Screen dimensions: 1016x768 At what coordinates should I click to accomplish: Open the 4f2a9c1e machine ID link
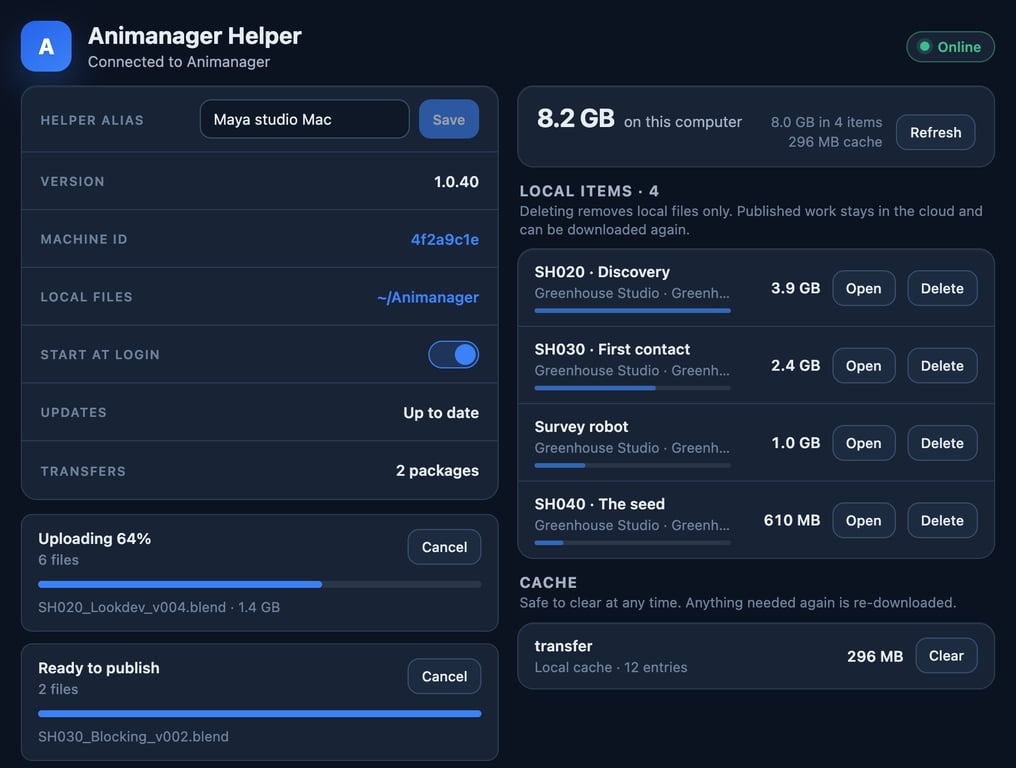pos(444,239)
